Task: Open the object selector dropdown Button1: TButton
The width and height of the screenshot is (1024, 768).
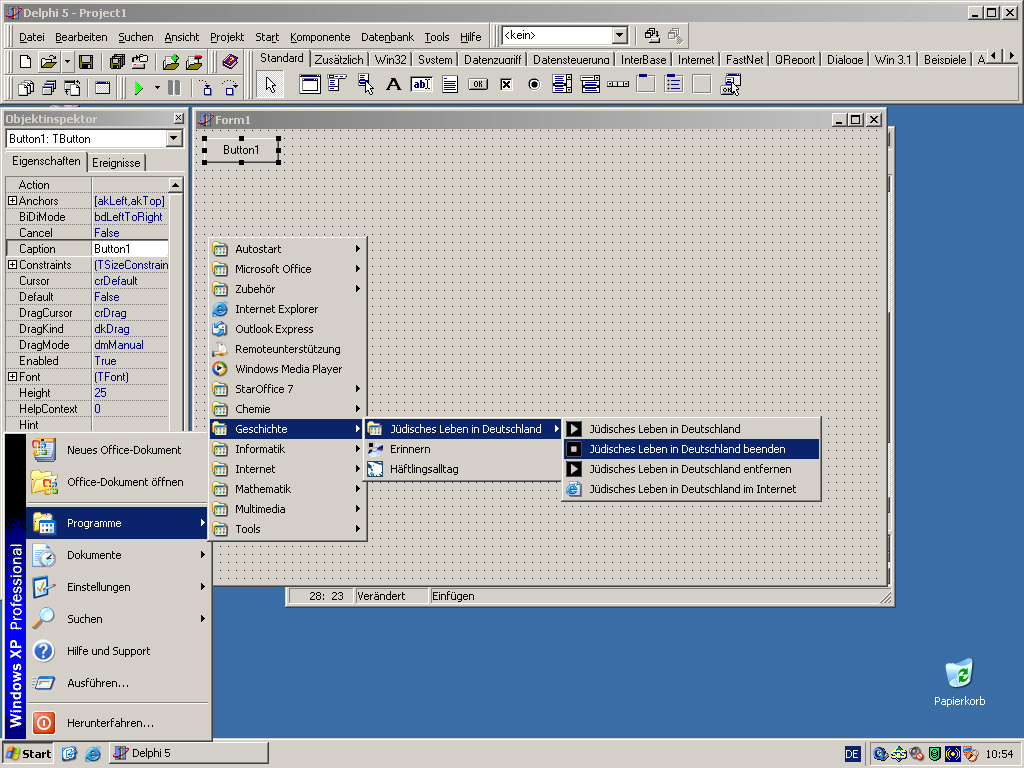Action: pos(175,139)
